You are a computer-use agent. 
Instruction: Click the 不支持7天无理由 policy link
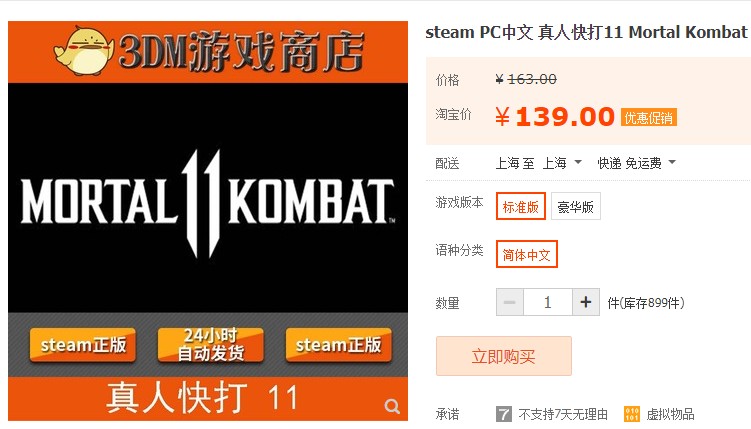tap(563, 414)
